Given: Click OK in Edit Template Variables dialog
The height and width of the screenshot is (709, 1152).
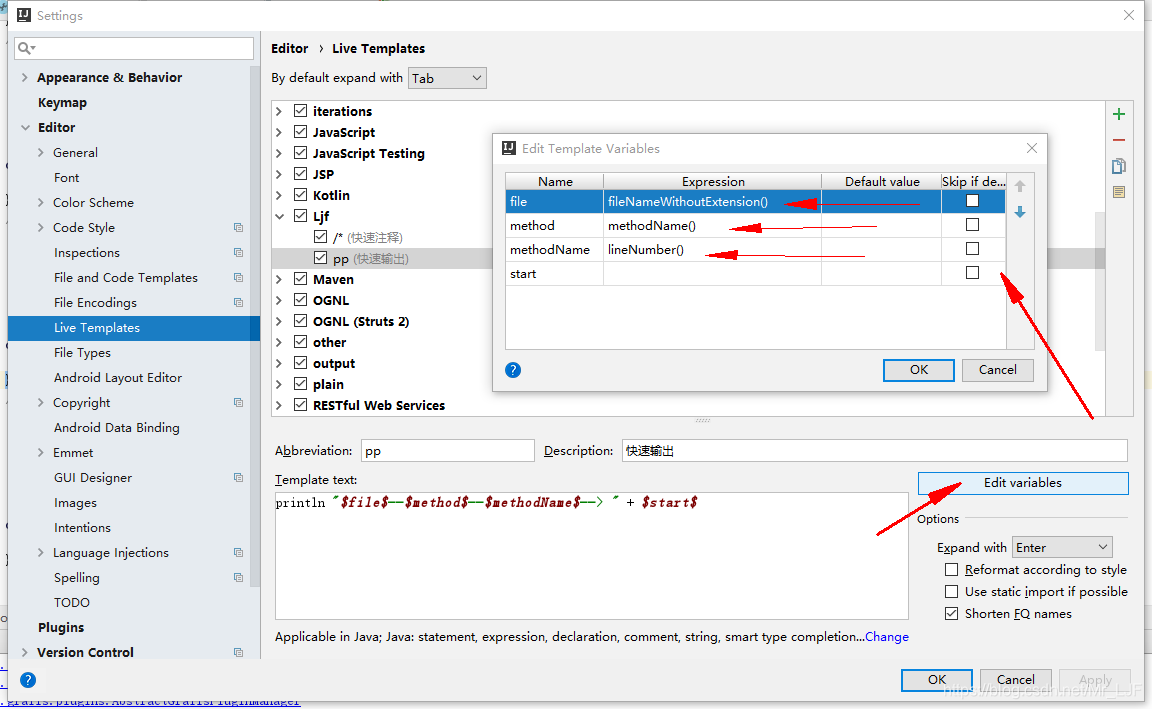Looking at the screenshot, I should [x=918, y=370].
